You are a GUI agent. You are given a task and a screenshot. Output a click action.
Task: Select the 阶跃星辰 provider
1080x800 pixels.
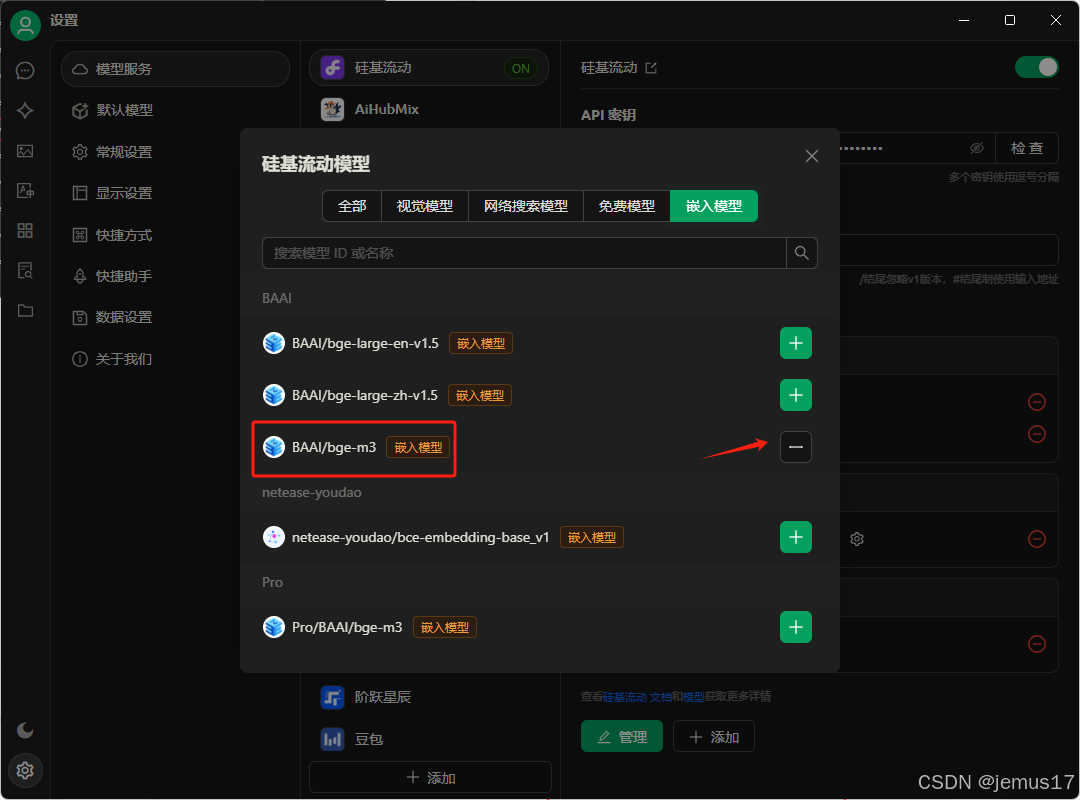click(428, 697)
